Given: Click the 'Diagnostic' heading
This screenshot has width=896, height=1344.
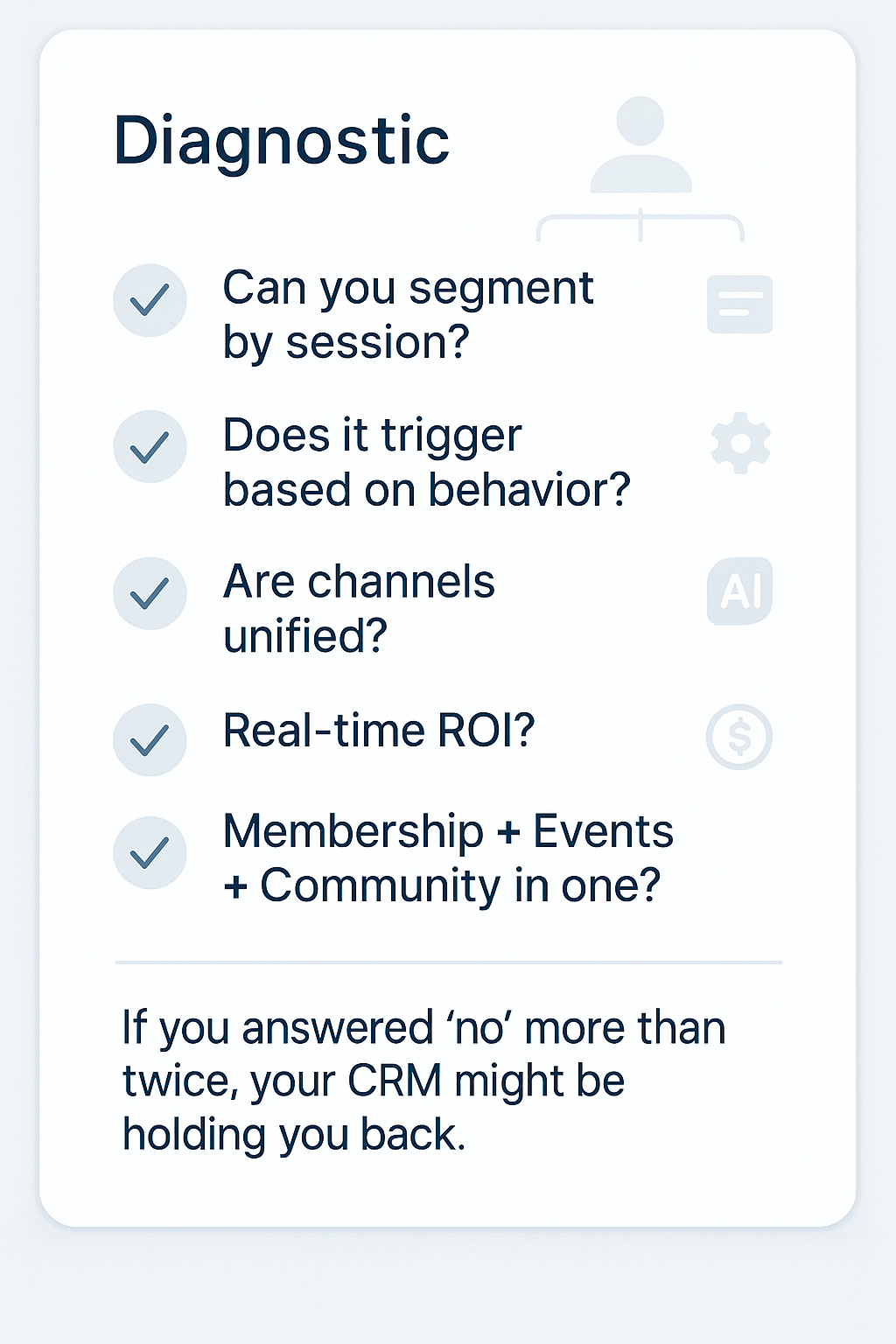Looking at the screenshot, I should coord(282,141).
